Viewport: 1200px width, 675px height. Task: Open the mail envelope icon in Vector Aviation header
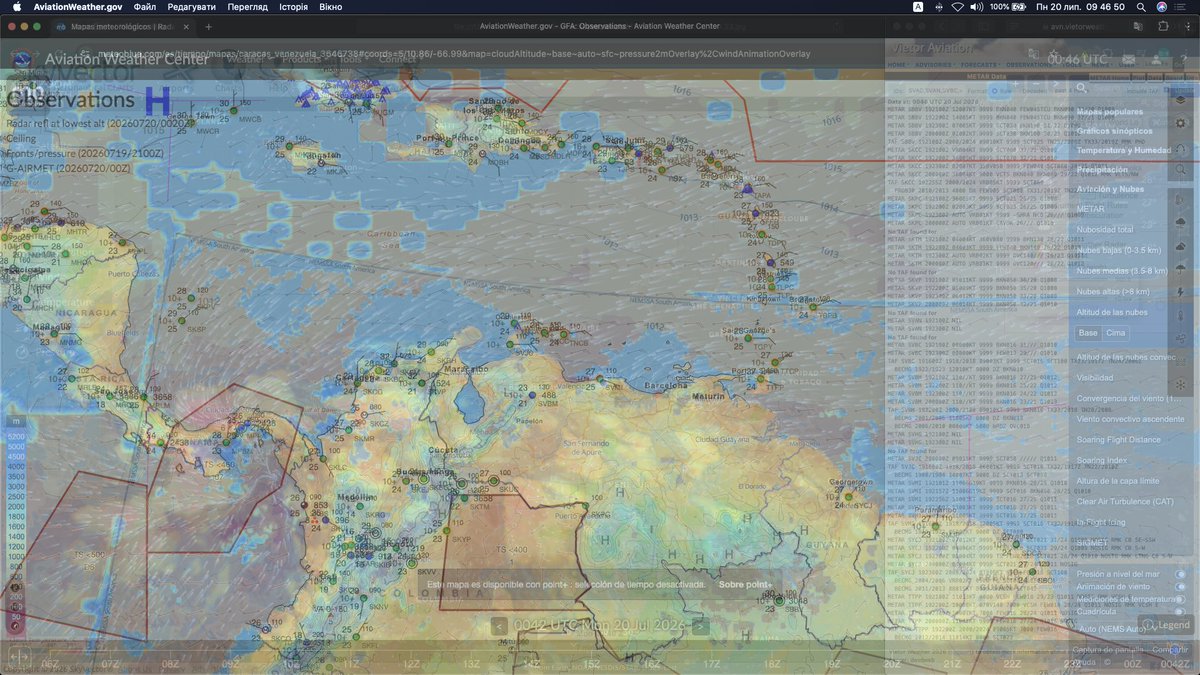pyautogui.click(x=1128, y=60)
